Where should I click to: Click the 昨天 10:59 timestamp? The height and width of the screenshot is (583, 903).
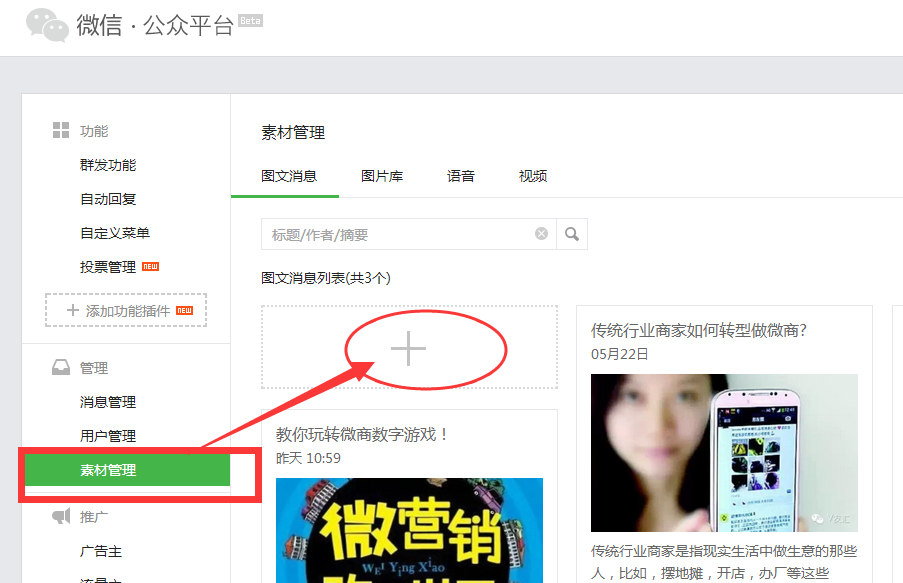click(308, 459)
